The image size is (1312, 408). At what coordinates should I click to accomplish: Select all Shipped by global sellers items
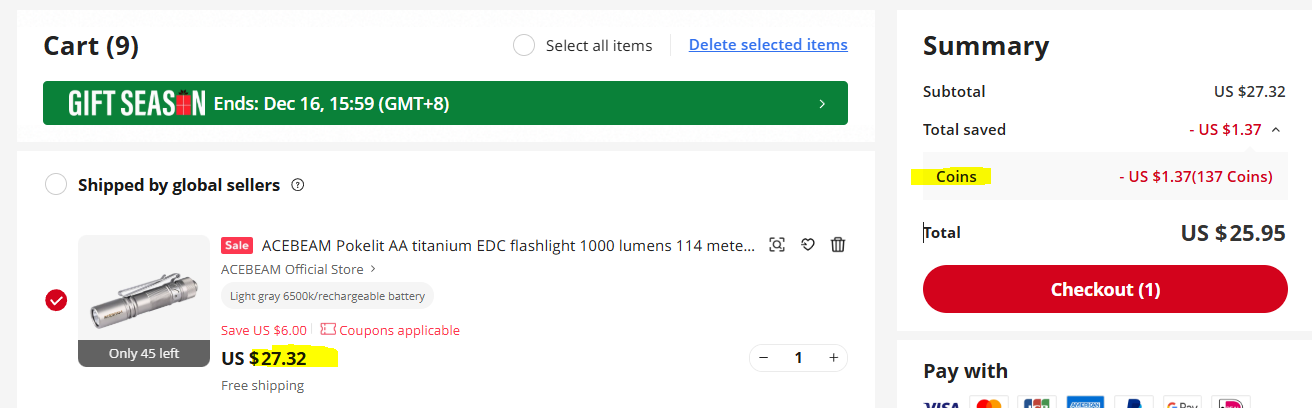(x=56, y=185)
